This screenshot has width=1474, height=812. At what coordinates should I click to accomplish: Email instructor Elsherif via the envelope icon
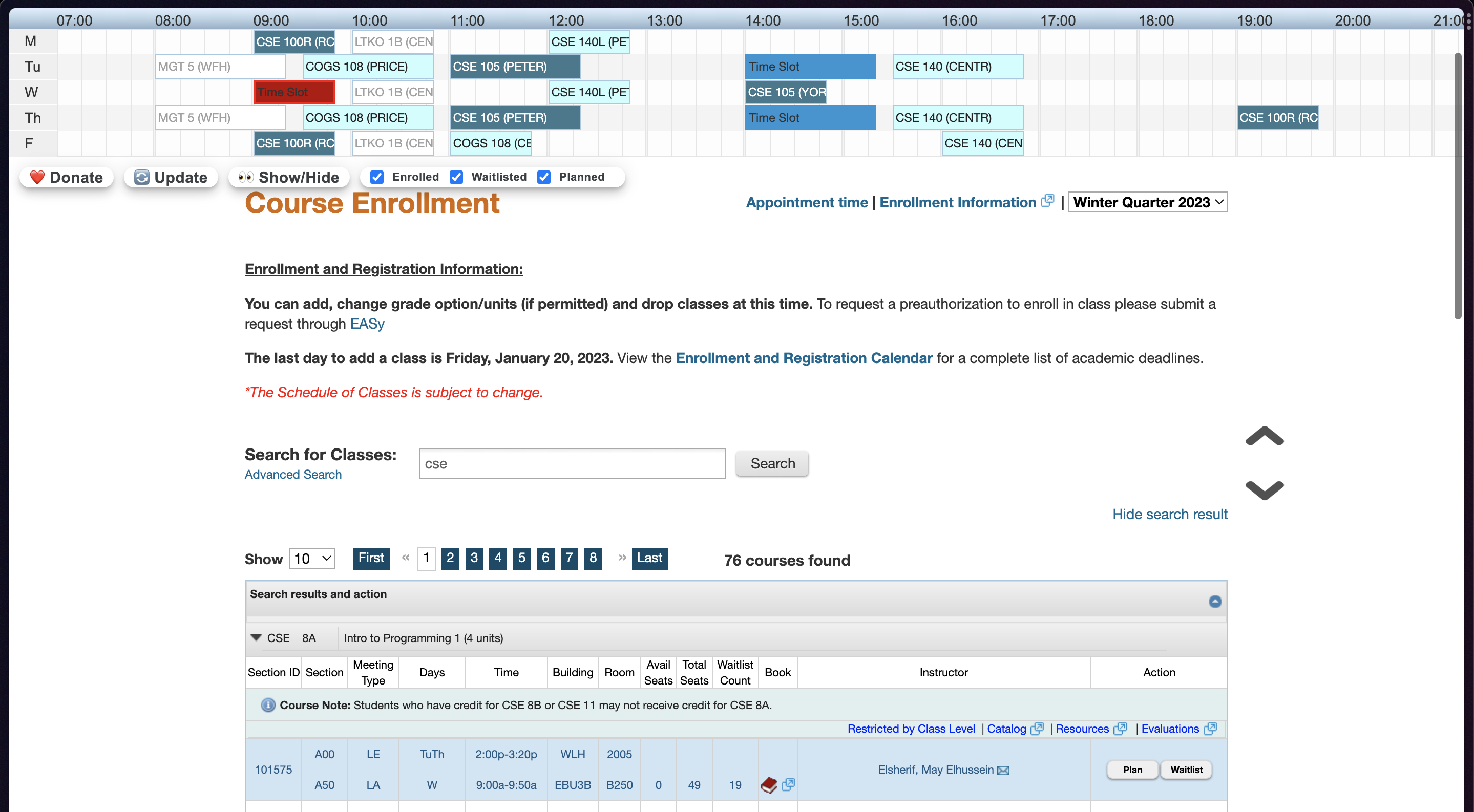point(1004,770)
